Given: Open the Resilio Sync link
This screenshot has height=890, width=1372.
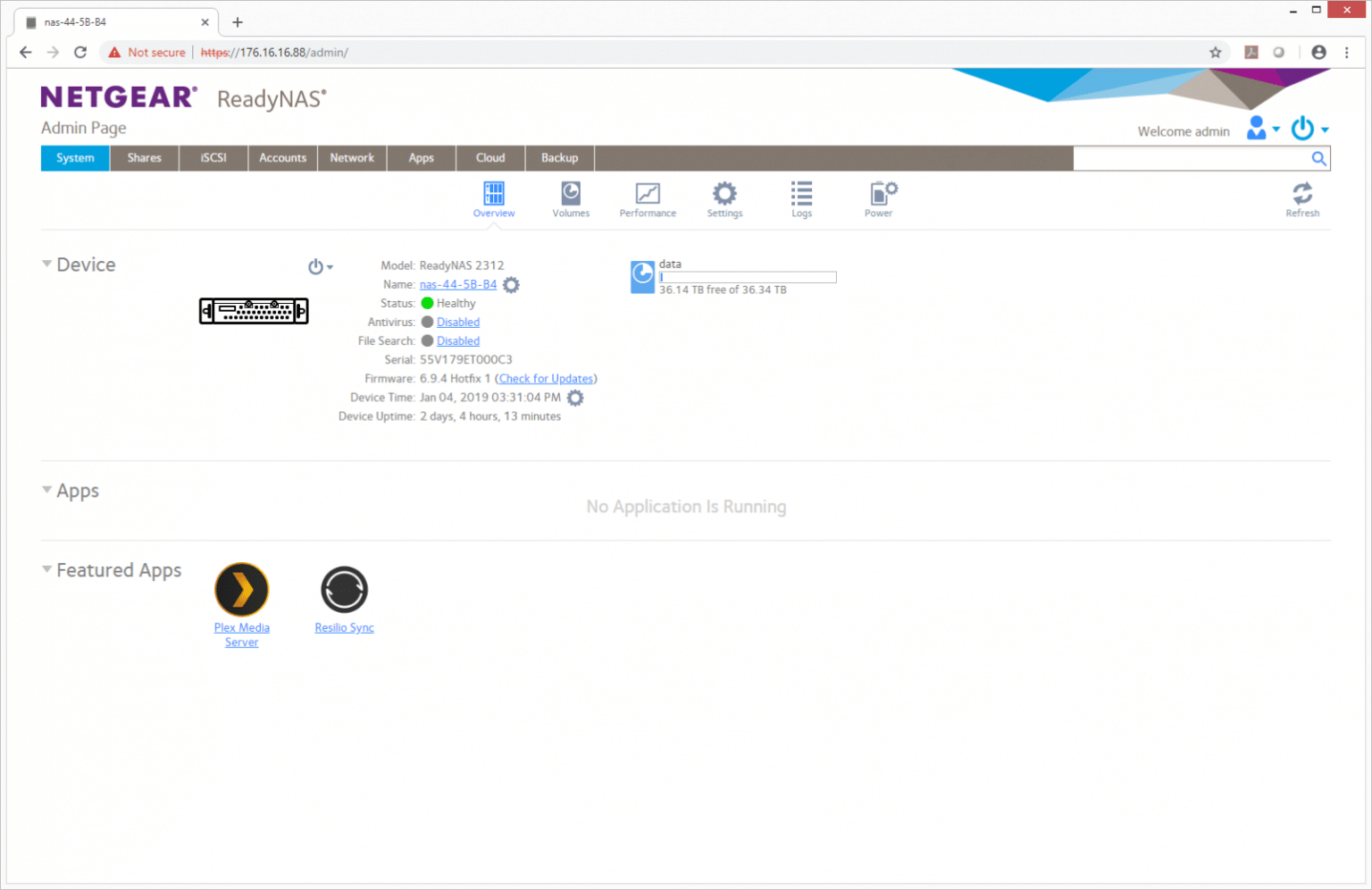Looking at the screenshot, I should tap(344, 628).
